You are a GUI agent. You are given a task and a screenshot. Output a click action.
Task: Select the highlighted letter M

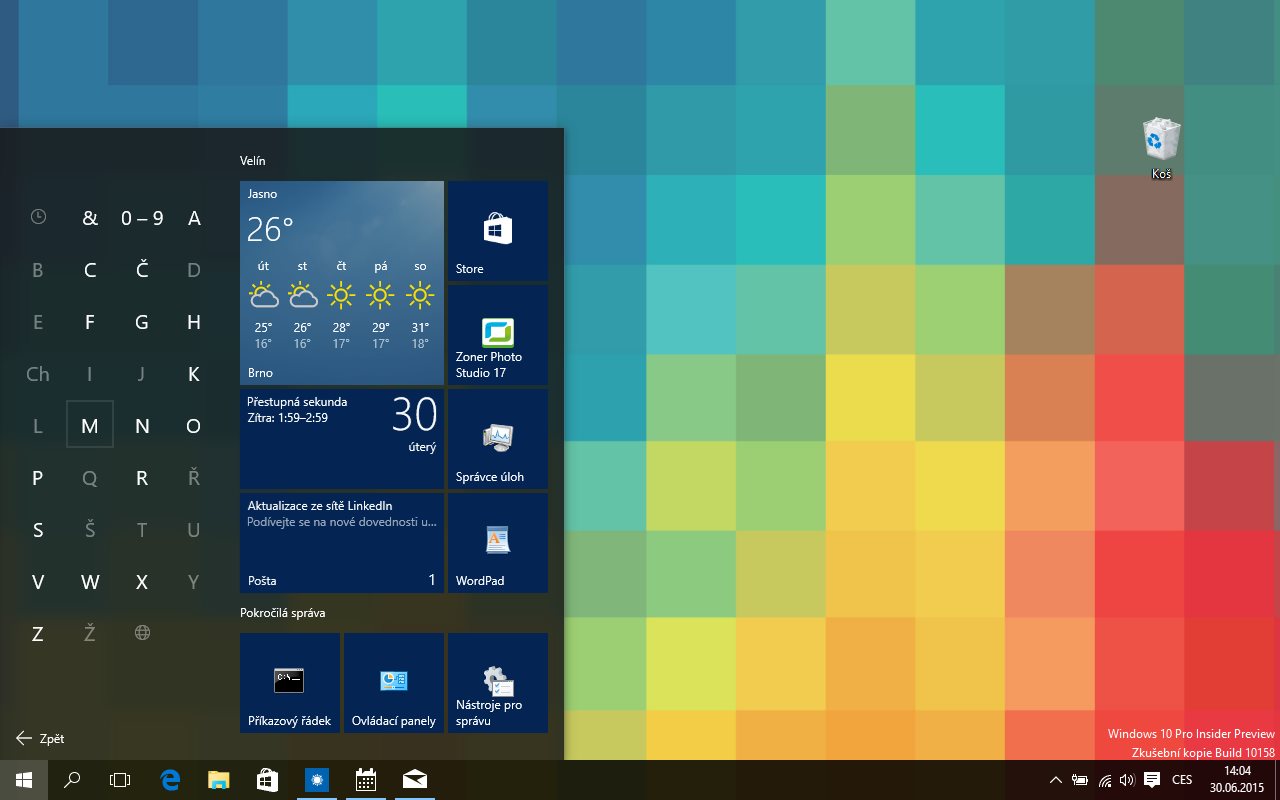(90, 425)
